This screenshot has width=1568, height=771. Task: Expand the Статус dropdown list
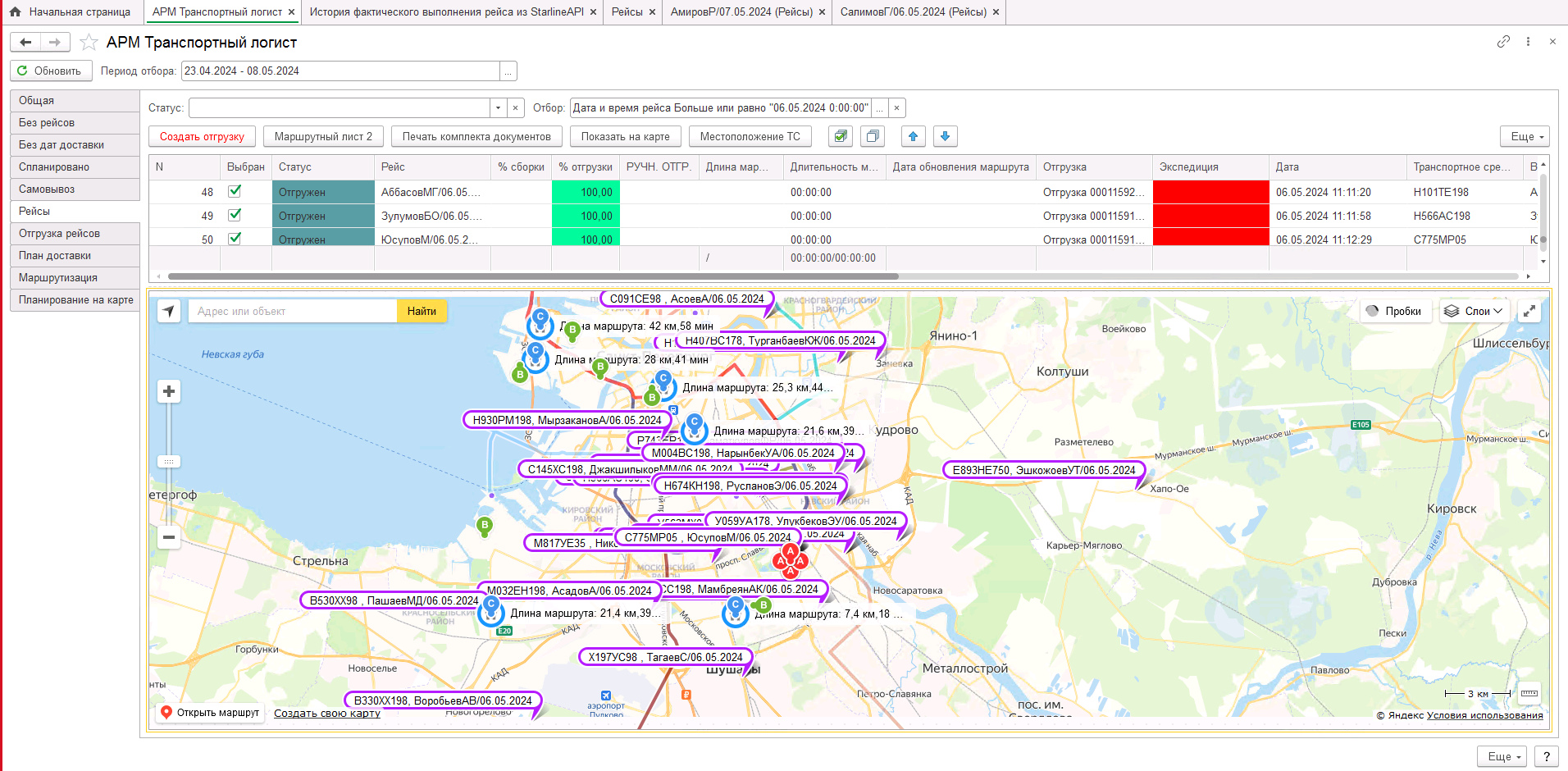click(498, 107)
